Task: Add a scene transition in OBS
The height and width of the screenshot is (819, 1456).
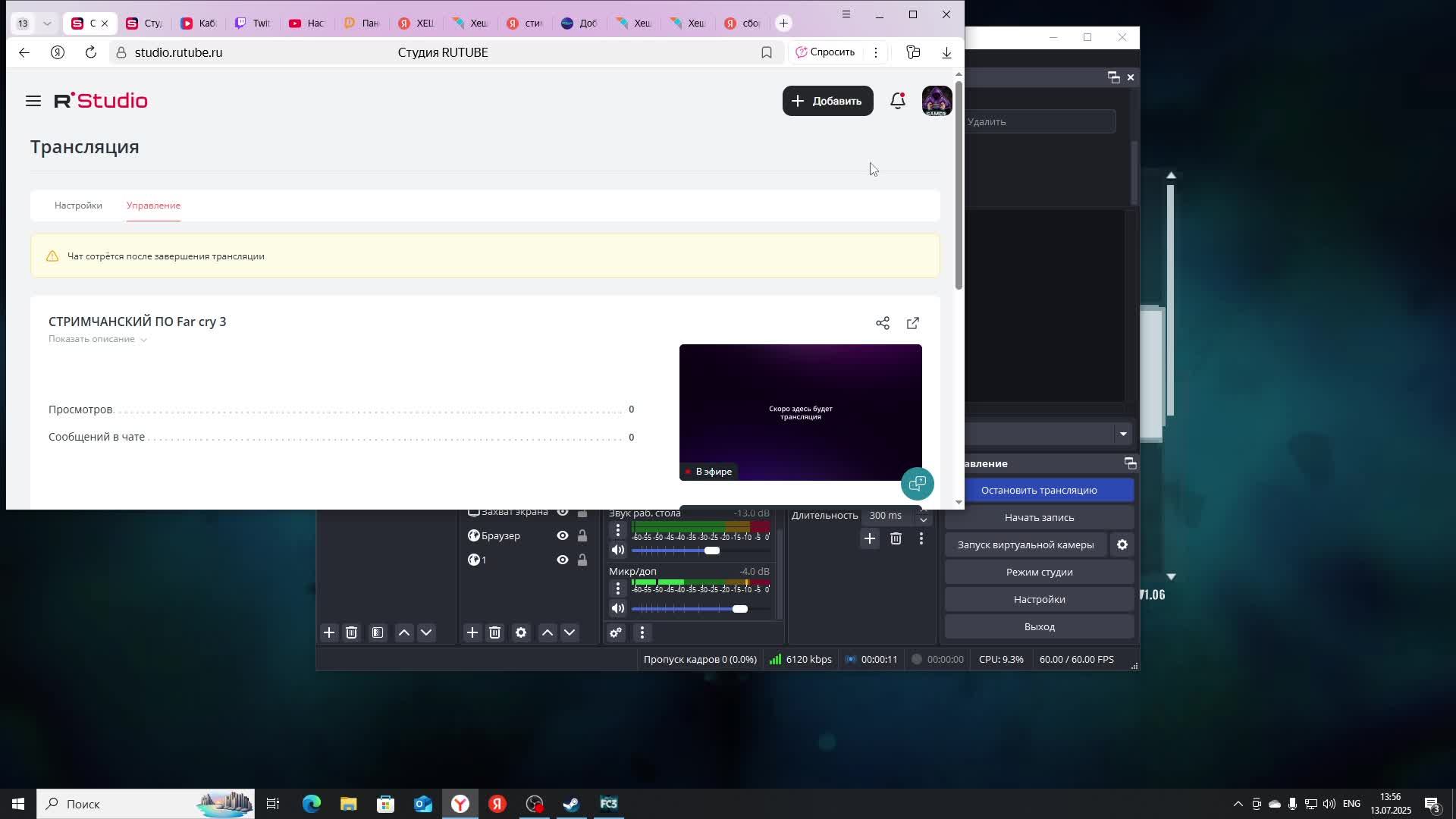Action: pos(870,538)
